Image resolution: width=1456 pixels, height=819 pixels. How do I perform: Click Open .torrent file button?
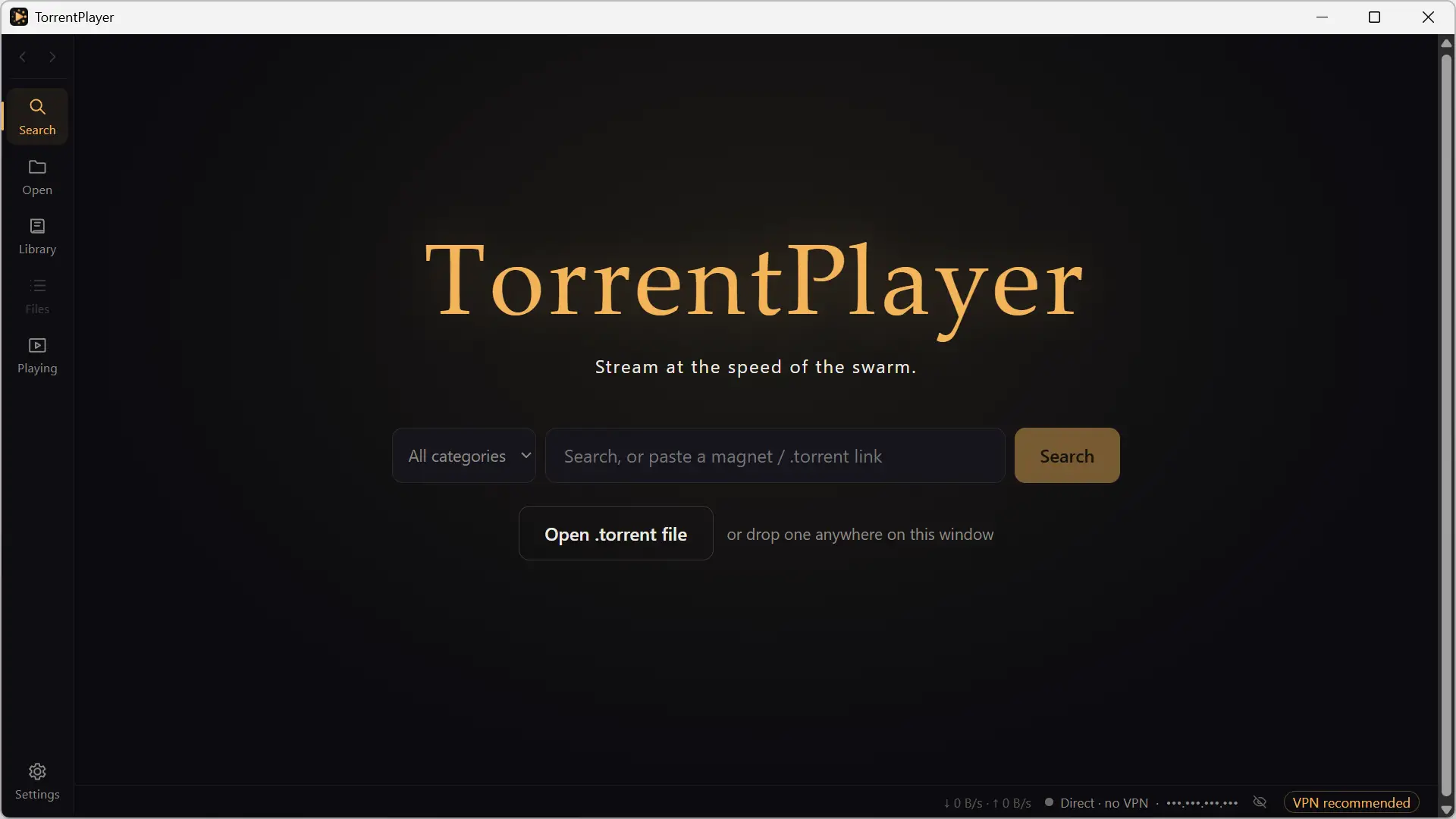click(x=616, y=534)
